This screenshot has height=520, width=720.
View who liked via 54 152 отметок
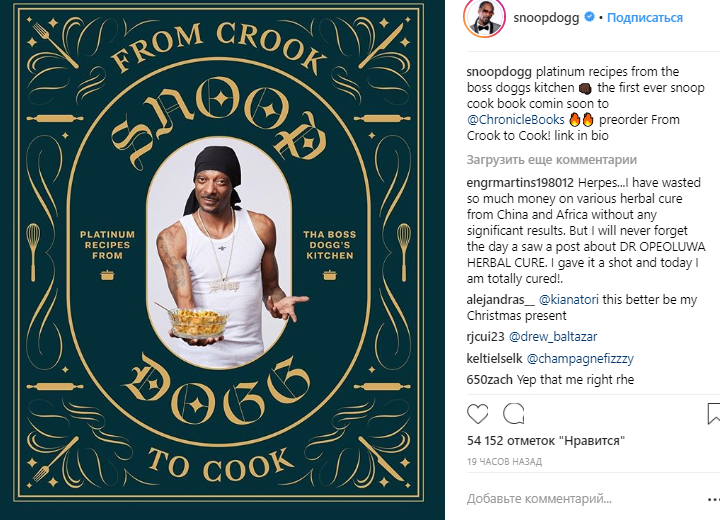pos(546,441)
